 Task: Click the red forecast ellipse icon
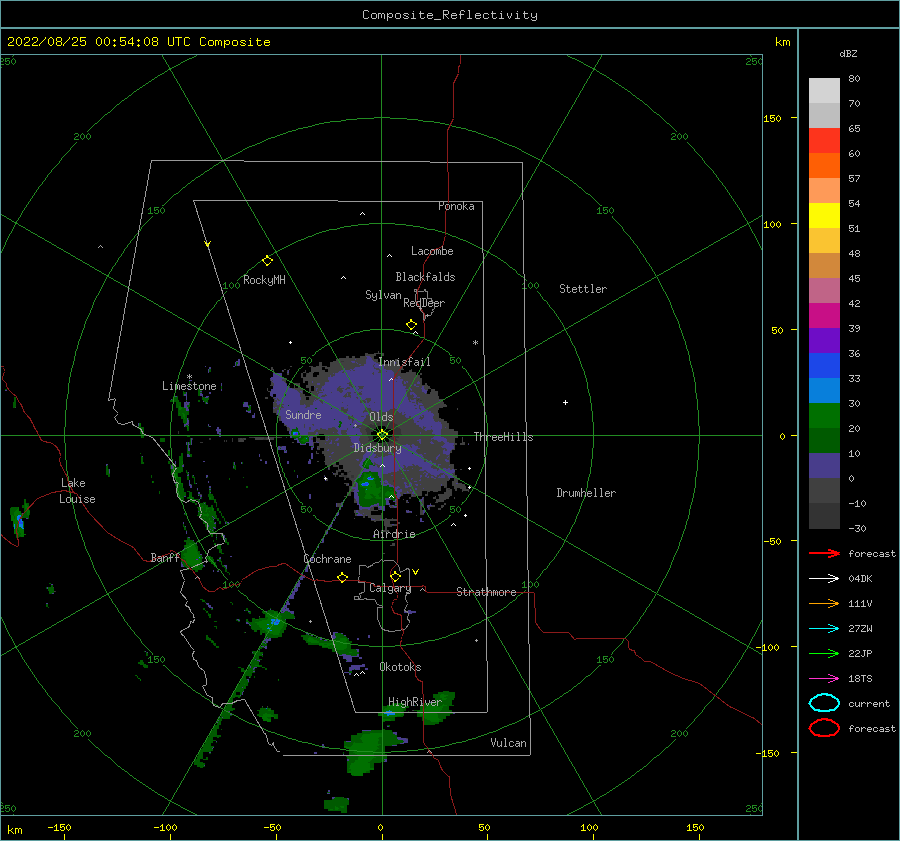pos(824,728)
